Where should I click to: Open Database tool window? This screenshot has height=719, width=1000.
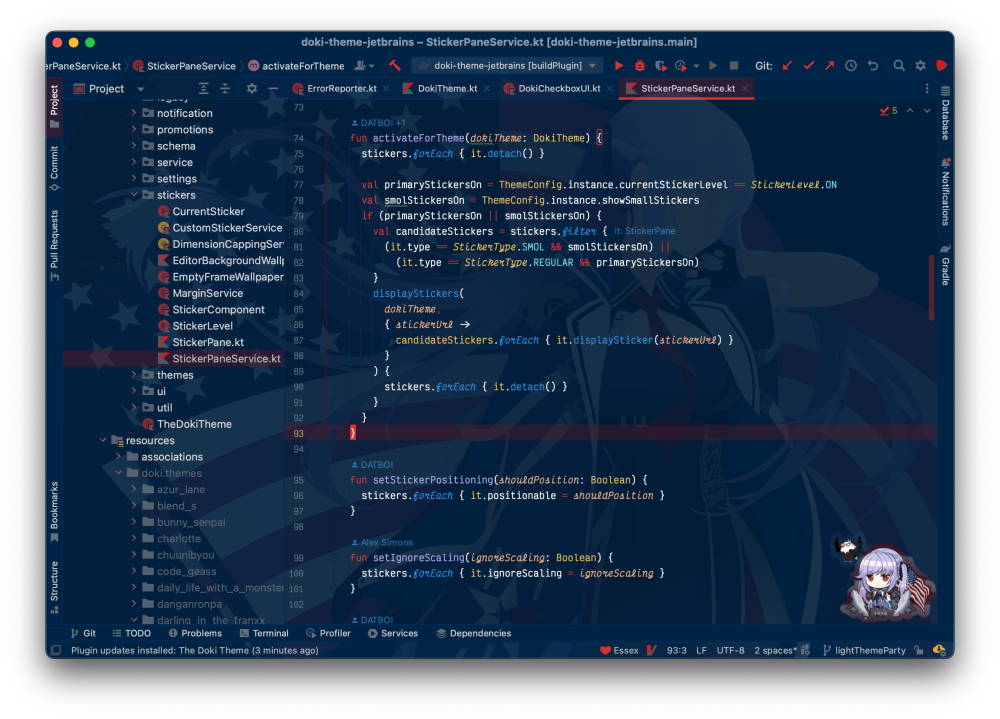(945, 113)
